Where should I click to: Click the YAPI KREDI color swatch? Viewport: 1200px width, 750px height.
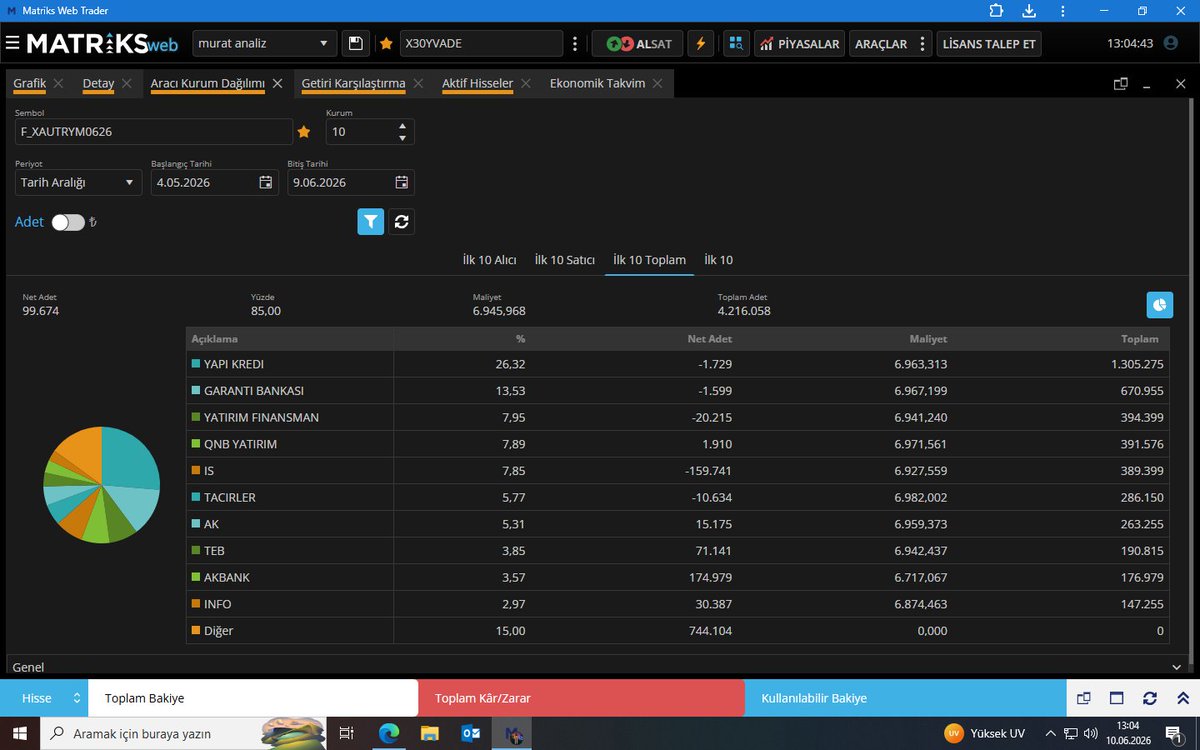(196, 364)
